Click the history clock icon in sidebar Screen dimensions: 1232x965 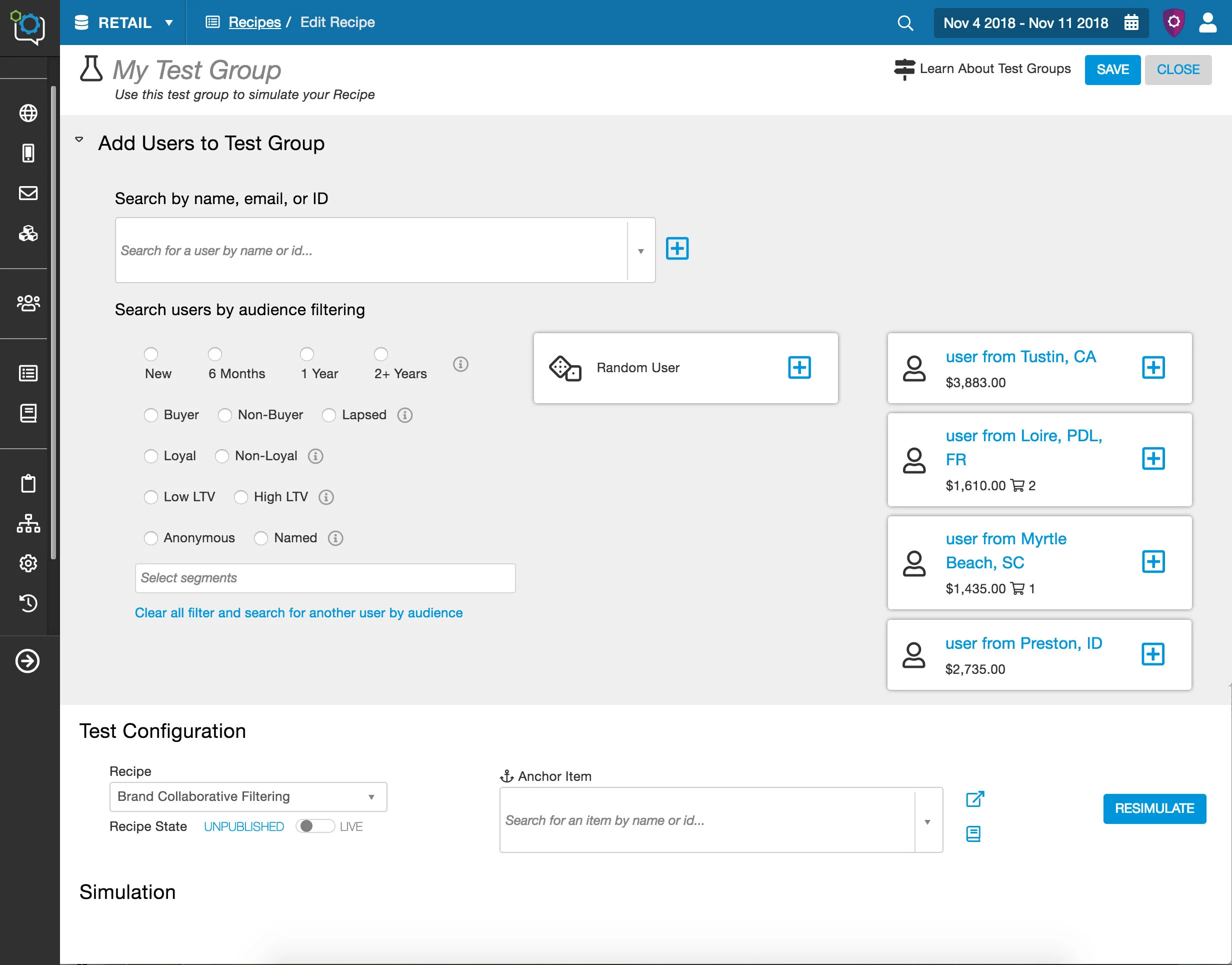[x=28, y=603]
